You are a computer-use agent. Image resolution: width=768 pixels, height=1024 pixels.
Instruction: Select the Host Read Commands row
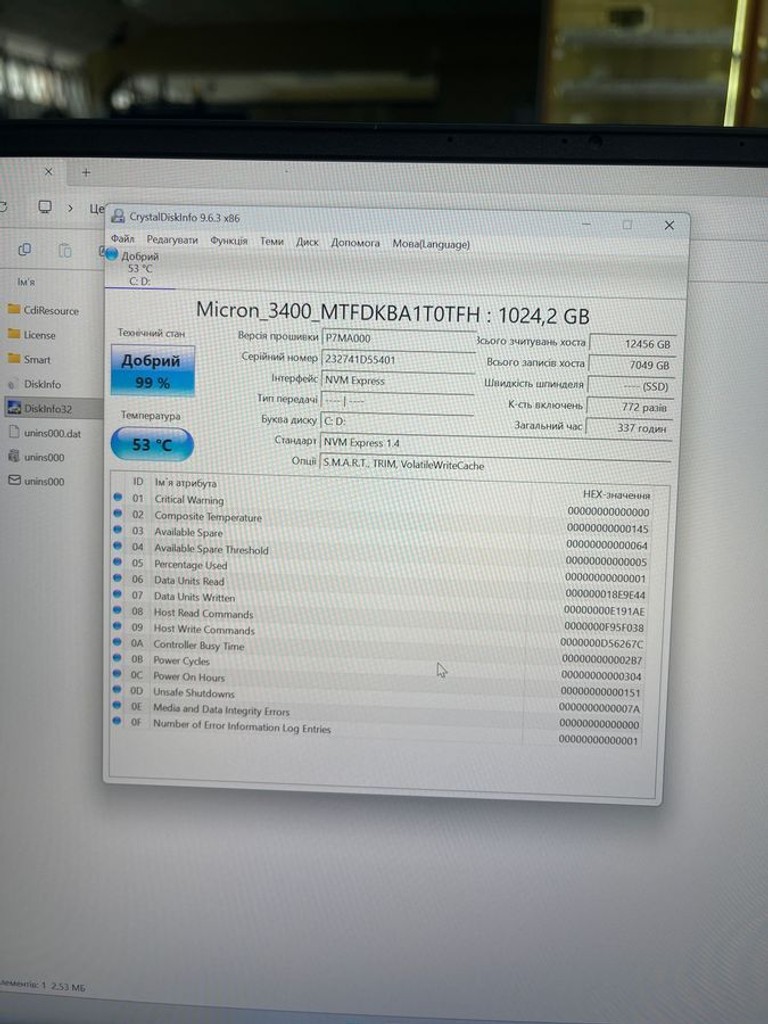coord(379,618)
